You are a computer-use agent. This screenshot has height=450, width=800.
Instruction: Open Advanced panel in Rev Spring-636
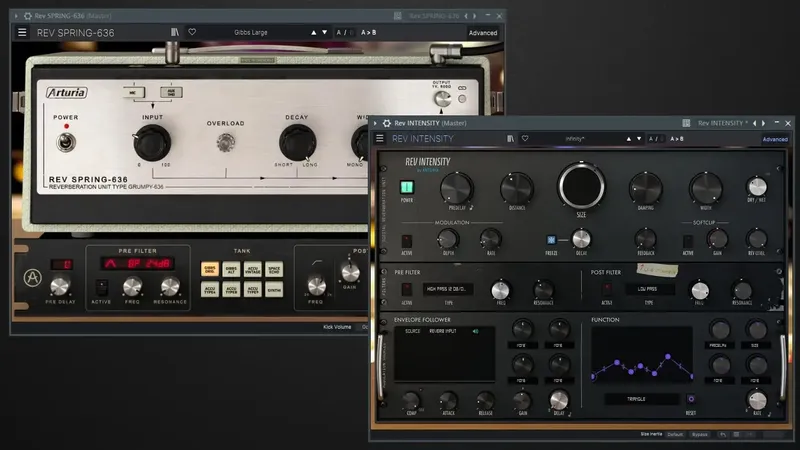point(483,33)
